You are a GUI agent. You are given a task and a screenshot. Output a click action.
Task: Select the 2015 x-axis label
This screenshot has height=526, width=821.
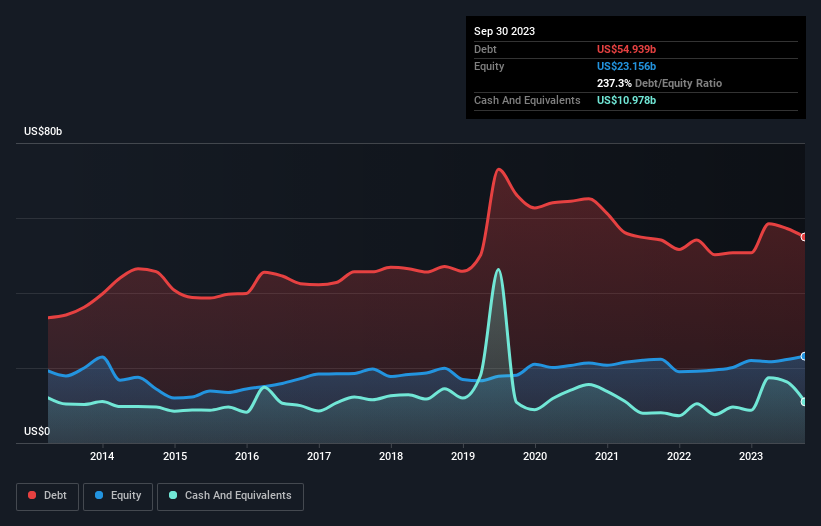(175, 456)
